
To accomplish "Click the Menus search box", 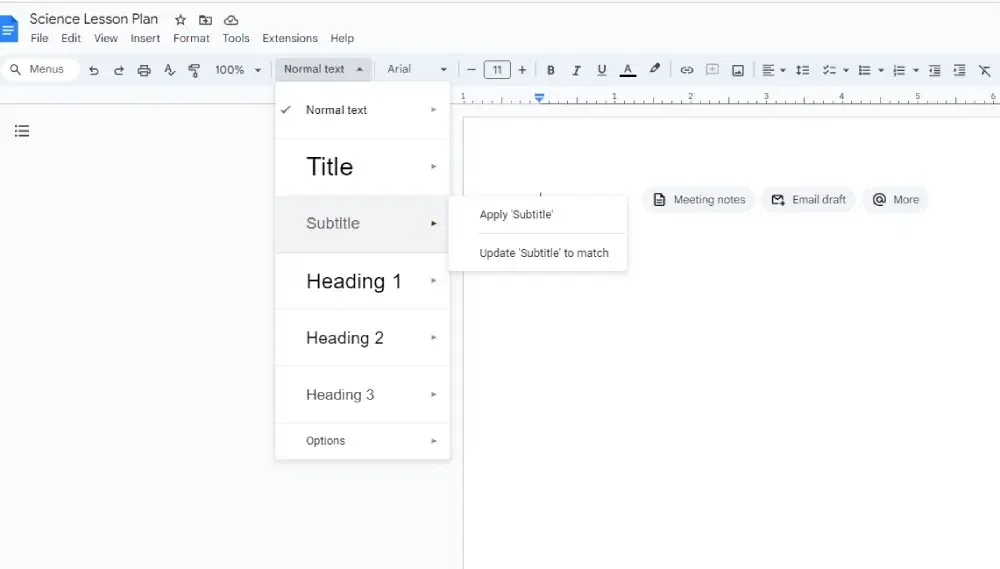I will pyautogui.click(x=40, y=69).
